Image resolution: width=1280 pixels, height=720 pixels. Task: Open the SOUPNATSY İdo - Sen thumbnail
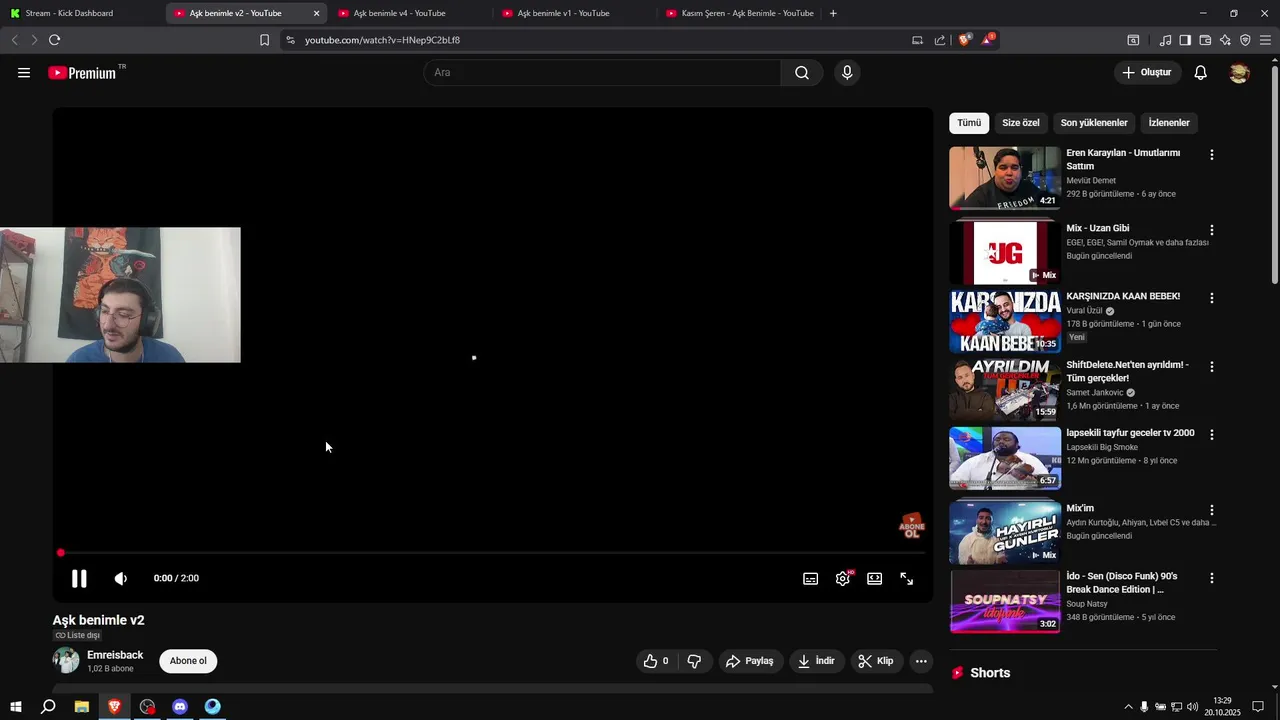[1005, 601]
